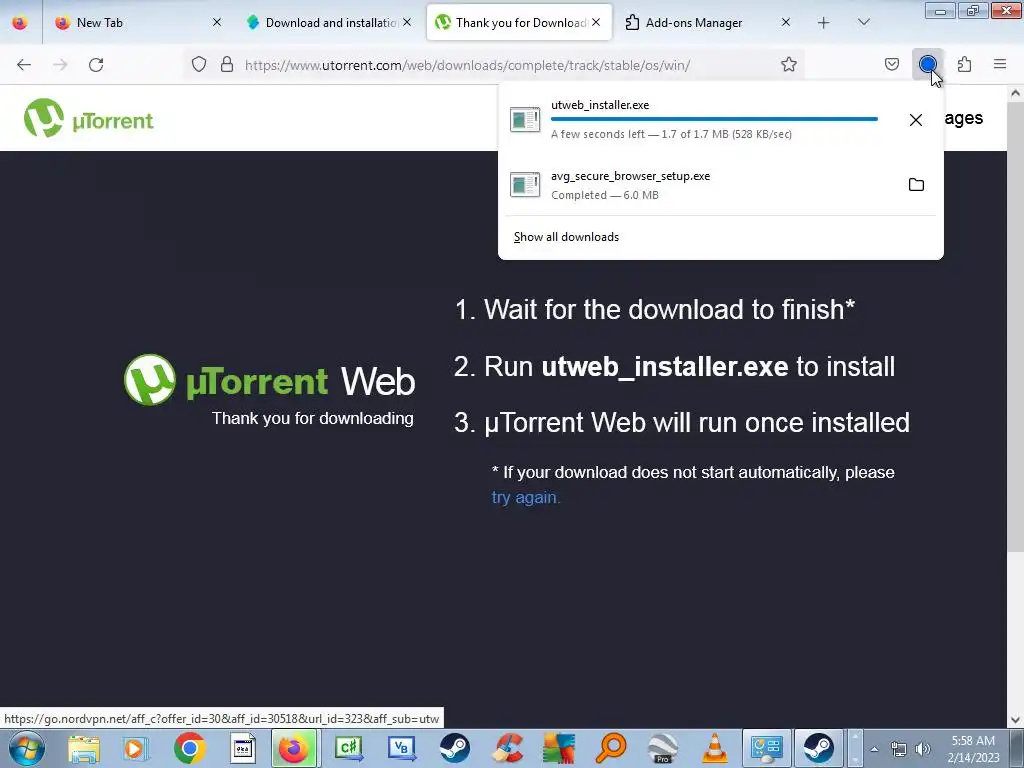Close the New Tab tab
This screenshot has width=1024, height=768.
[217, 22]
